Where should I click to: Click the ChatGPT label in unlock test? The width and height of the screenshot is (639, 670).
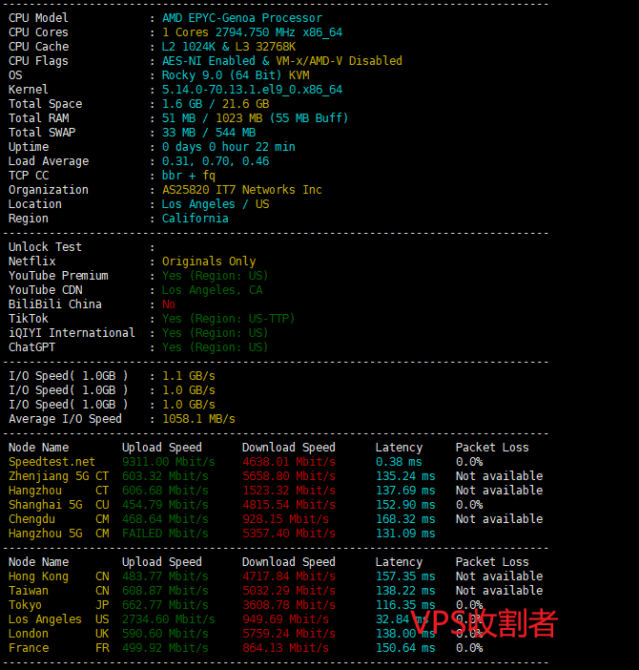click(35, 348)
